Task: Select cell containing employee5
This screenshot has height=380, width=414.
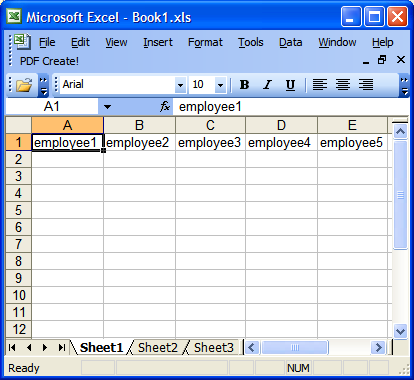Action: click(x=352, y=142)
